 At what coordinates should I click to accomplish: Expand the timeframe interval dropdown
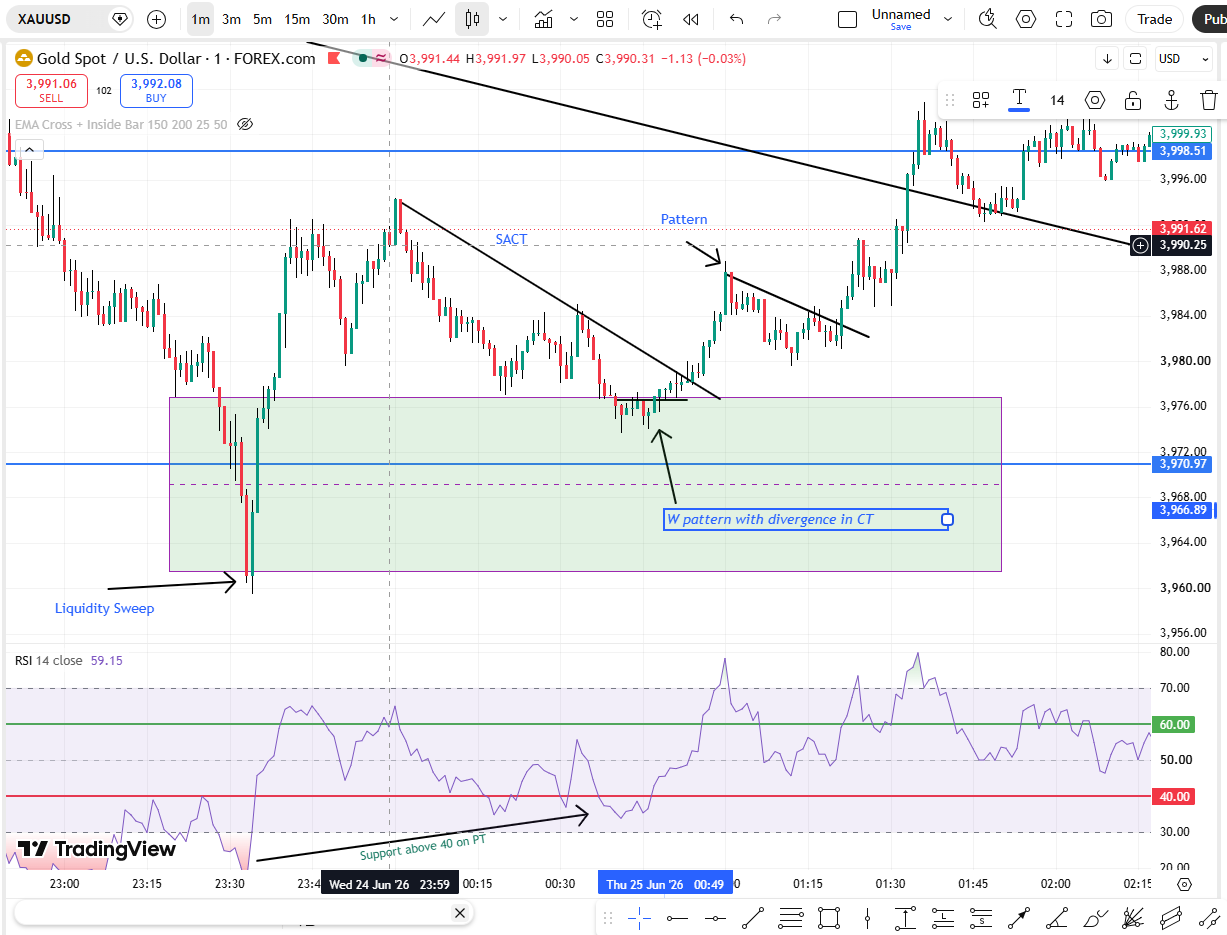(395, 19)
